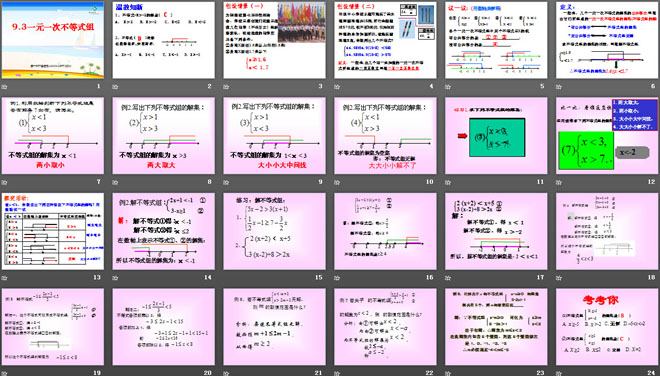Click the animation star icon under slide 11
This screenshot has height=376, width=660.
(448, 182)
